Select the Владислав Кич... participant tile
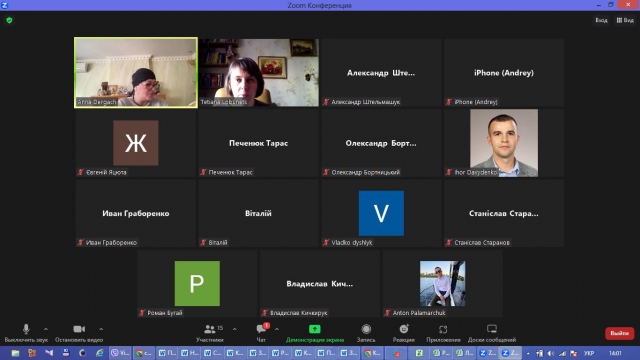640x360 pixels. 320,283
